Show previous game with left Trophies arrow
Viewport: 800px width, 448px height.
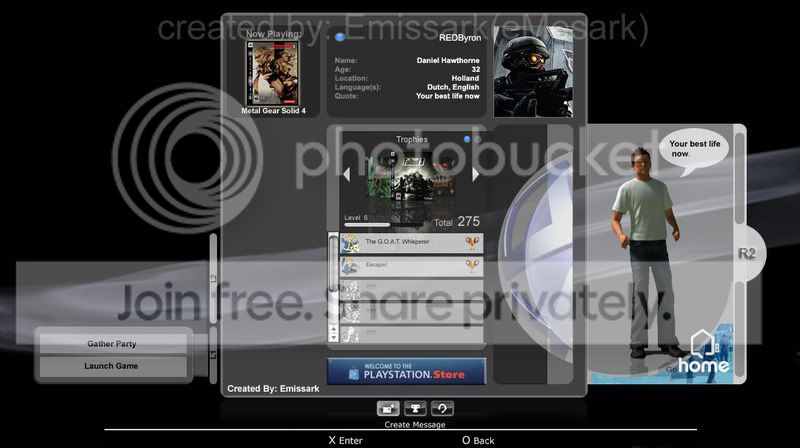pyautogui.click(x=347, y=174)
